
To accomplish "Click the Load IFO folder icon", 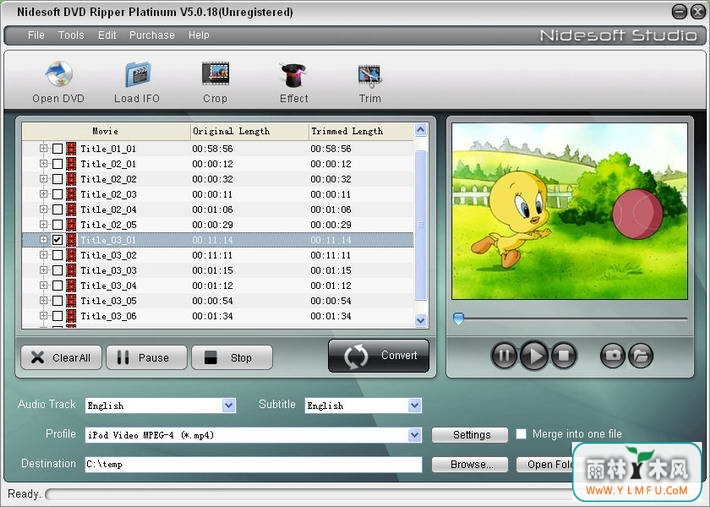I will click(137, 75).
